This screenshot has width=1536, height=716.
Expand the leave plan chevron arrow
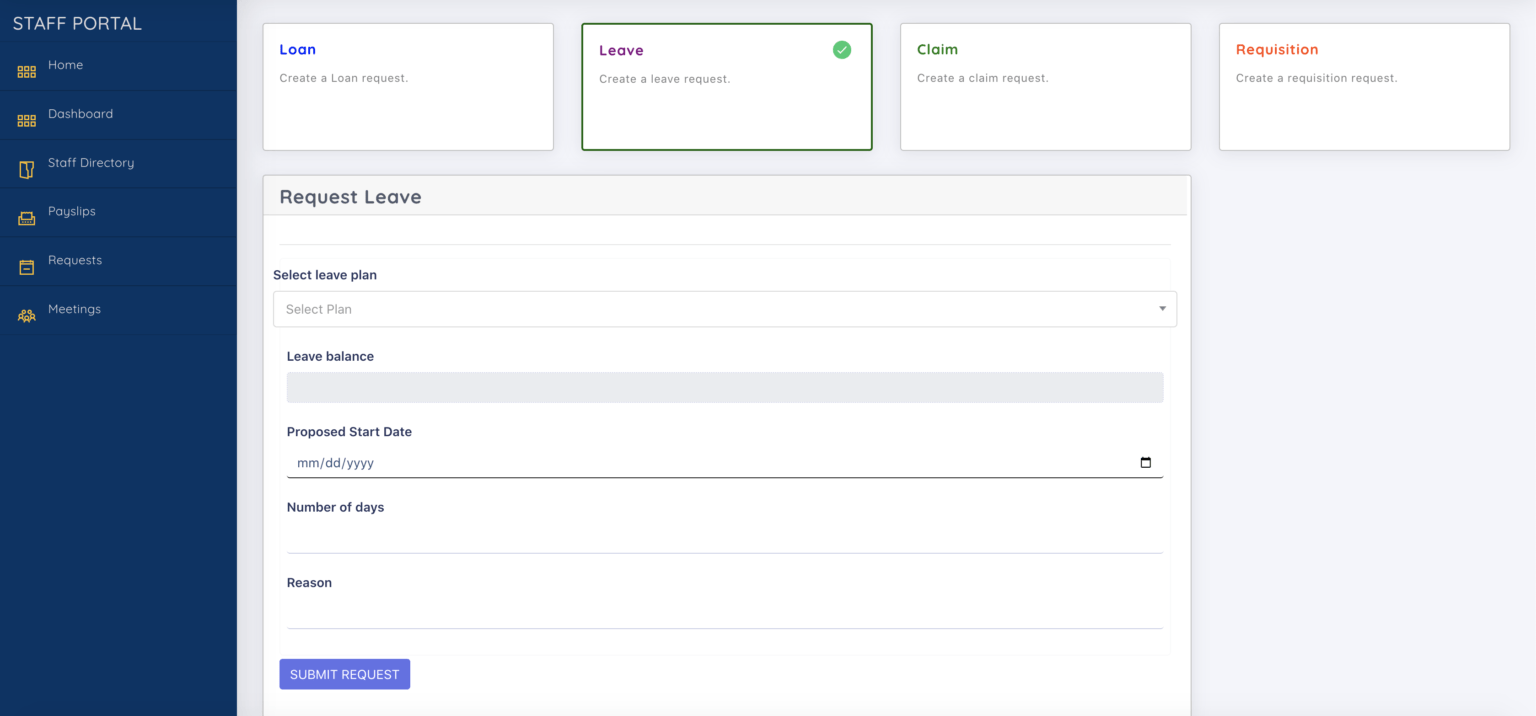pyautogui.click(x=1162, y=309)
